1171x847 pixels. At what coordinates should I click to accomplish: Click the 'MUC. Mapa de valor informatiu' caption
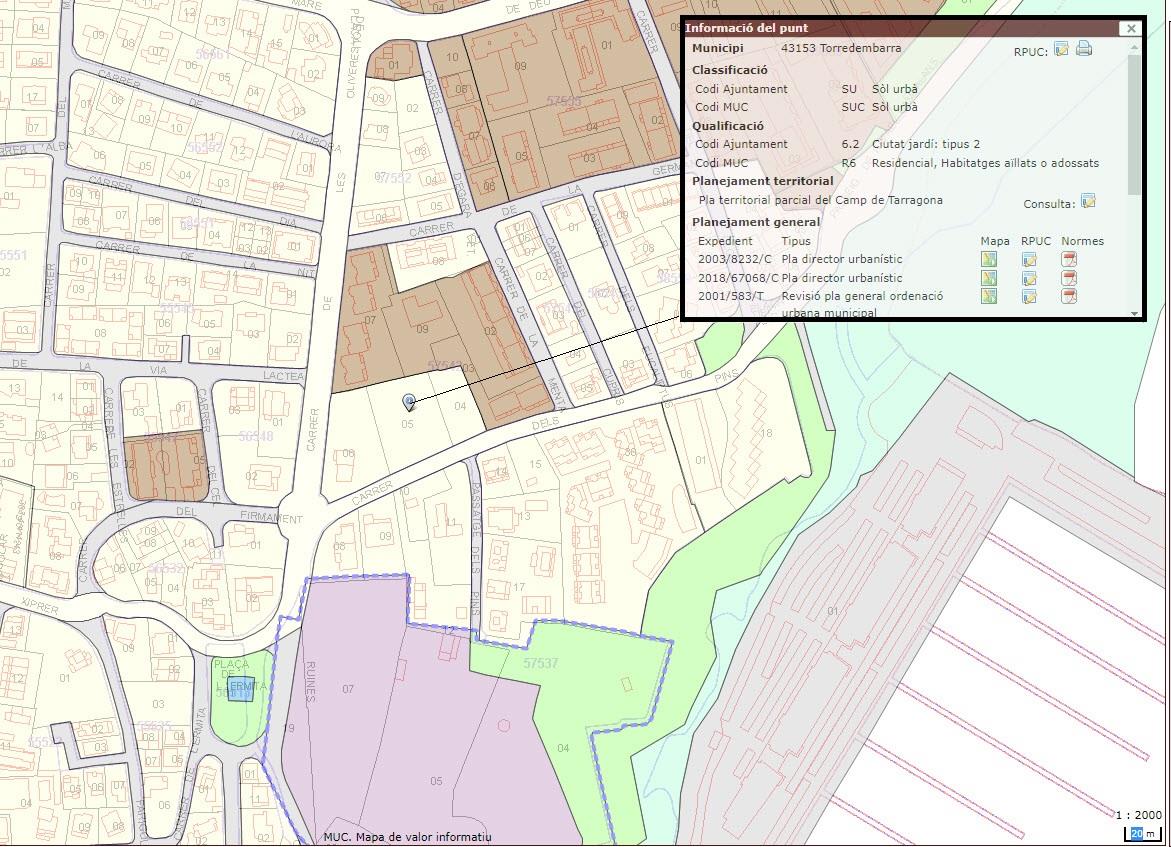click(x=408, y=837)
